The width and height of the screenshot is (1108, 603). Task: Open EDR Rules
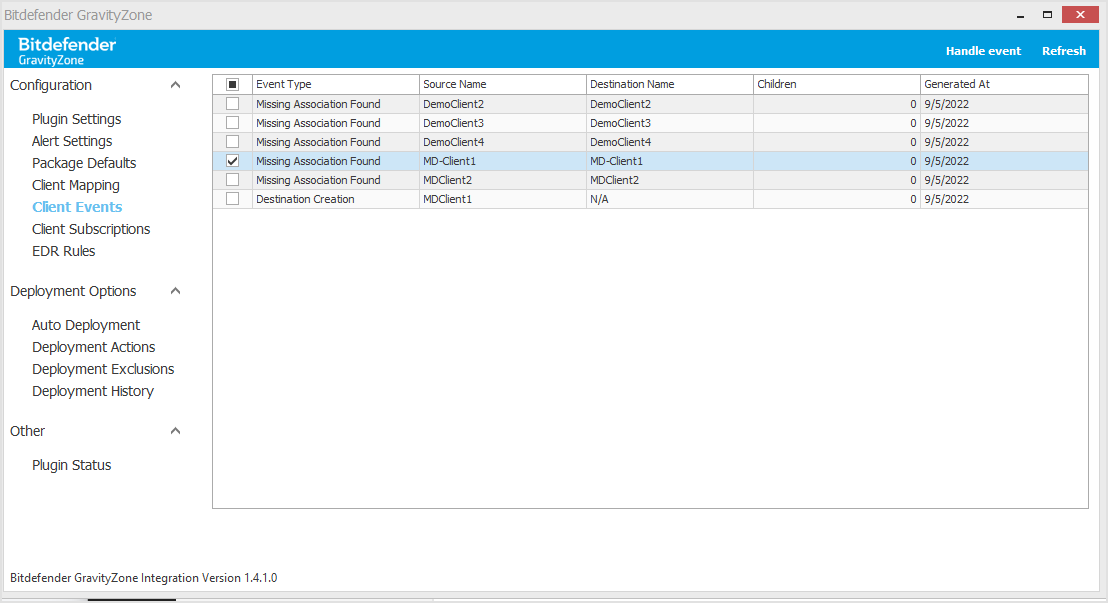coord(63,250)
